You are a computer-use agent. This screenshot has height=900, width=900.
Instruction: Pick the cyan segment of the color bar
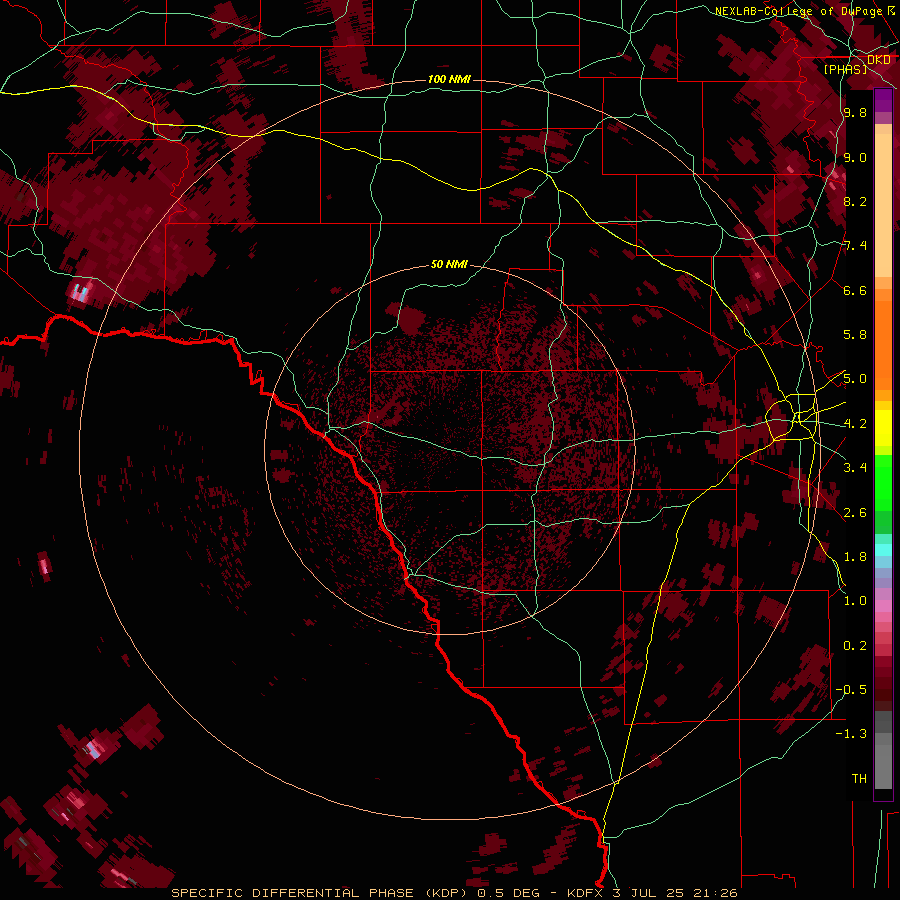tap(883, 550)
